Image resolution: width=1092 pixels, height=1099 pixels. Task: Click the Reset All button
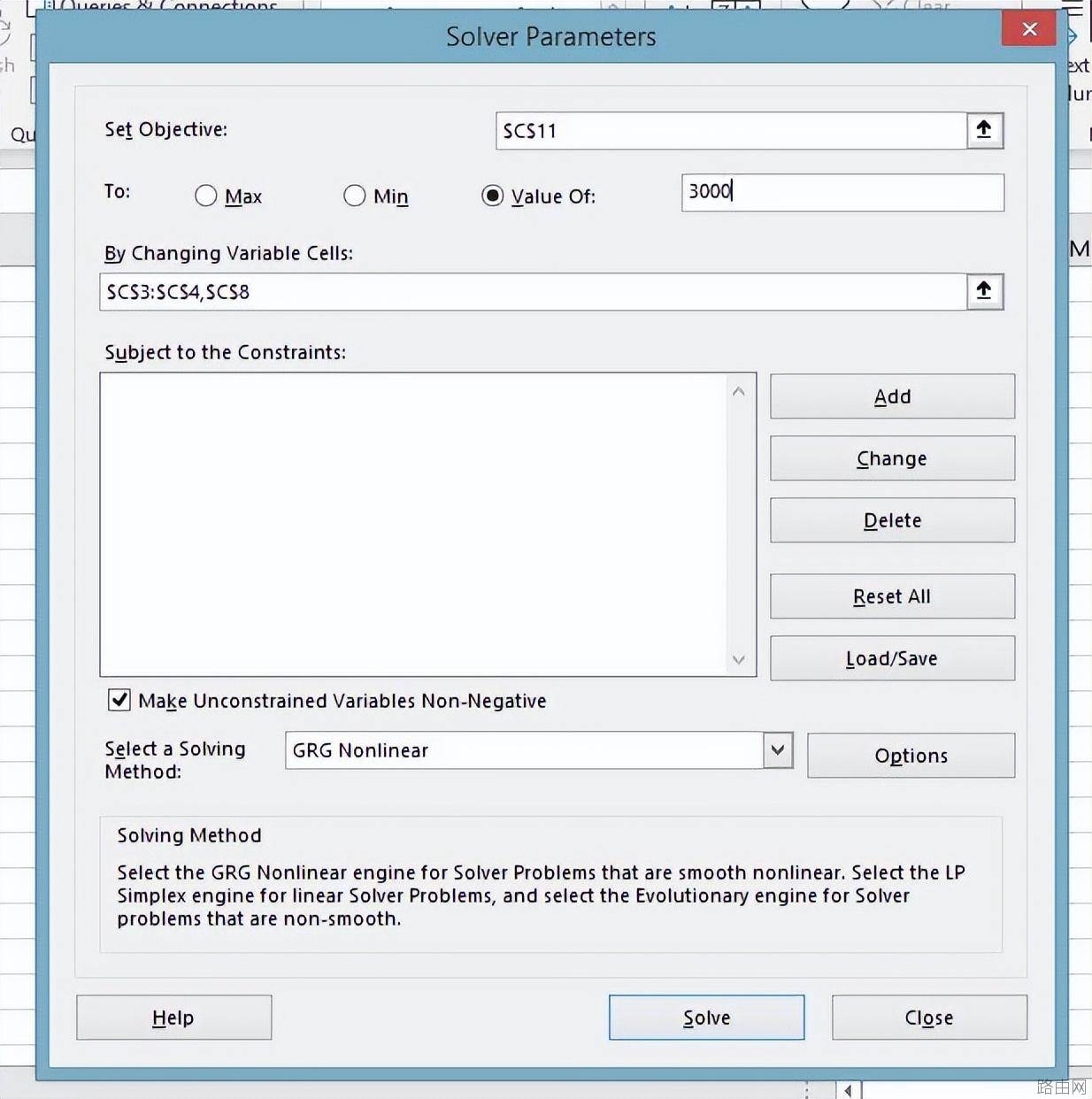point(892,596)
